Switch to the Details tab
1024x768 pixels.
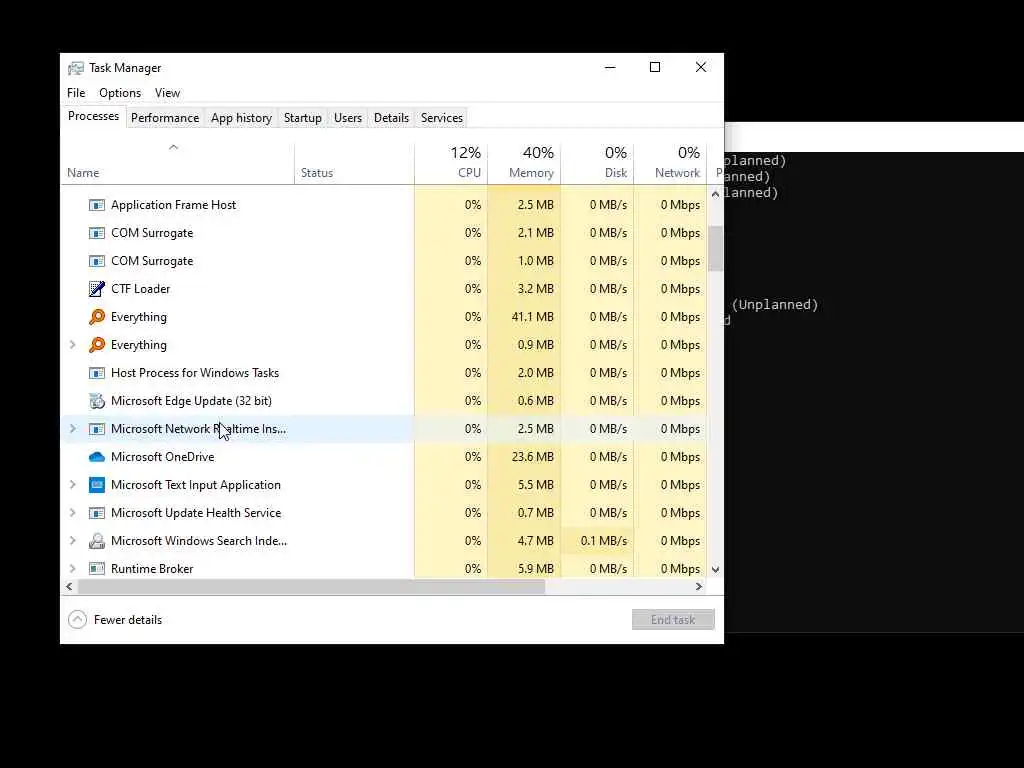tap(391, 118)
